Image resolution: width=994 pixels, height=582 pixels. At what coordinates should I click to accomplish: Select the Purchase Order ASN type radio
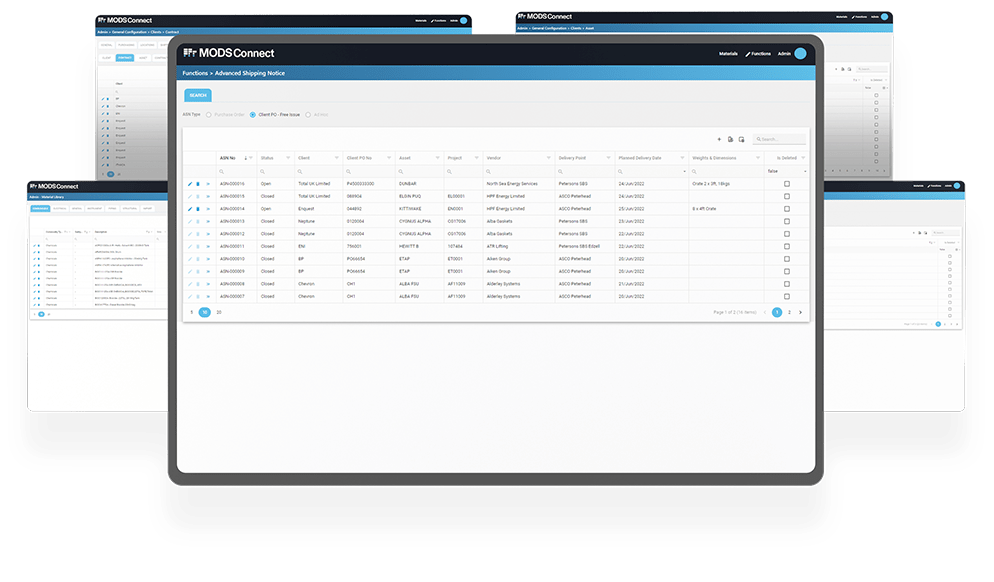pyautogui.click(x=209, y=115)
